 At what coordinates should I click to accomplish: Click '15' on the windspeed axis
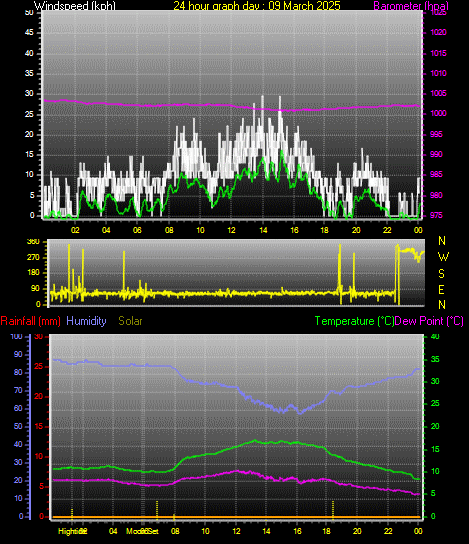[x=29, y=154]
